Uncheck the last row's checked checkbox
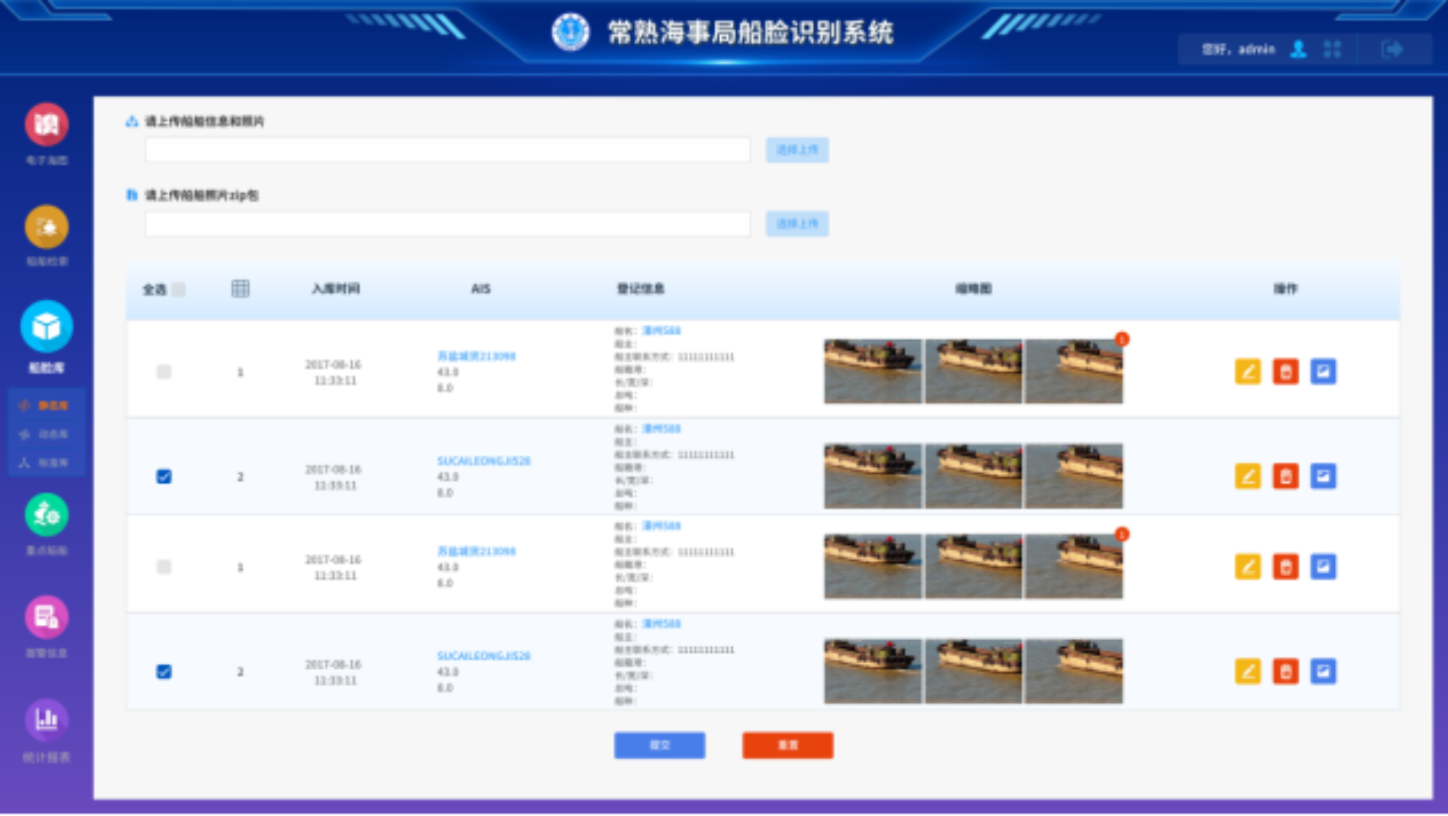 point(164,672)
